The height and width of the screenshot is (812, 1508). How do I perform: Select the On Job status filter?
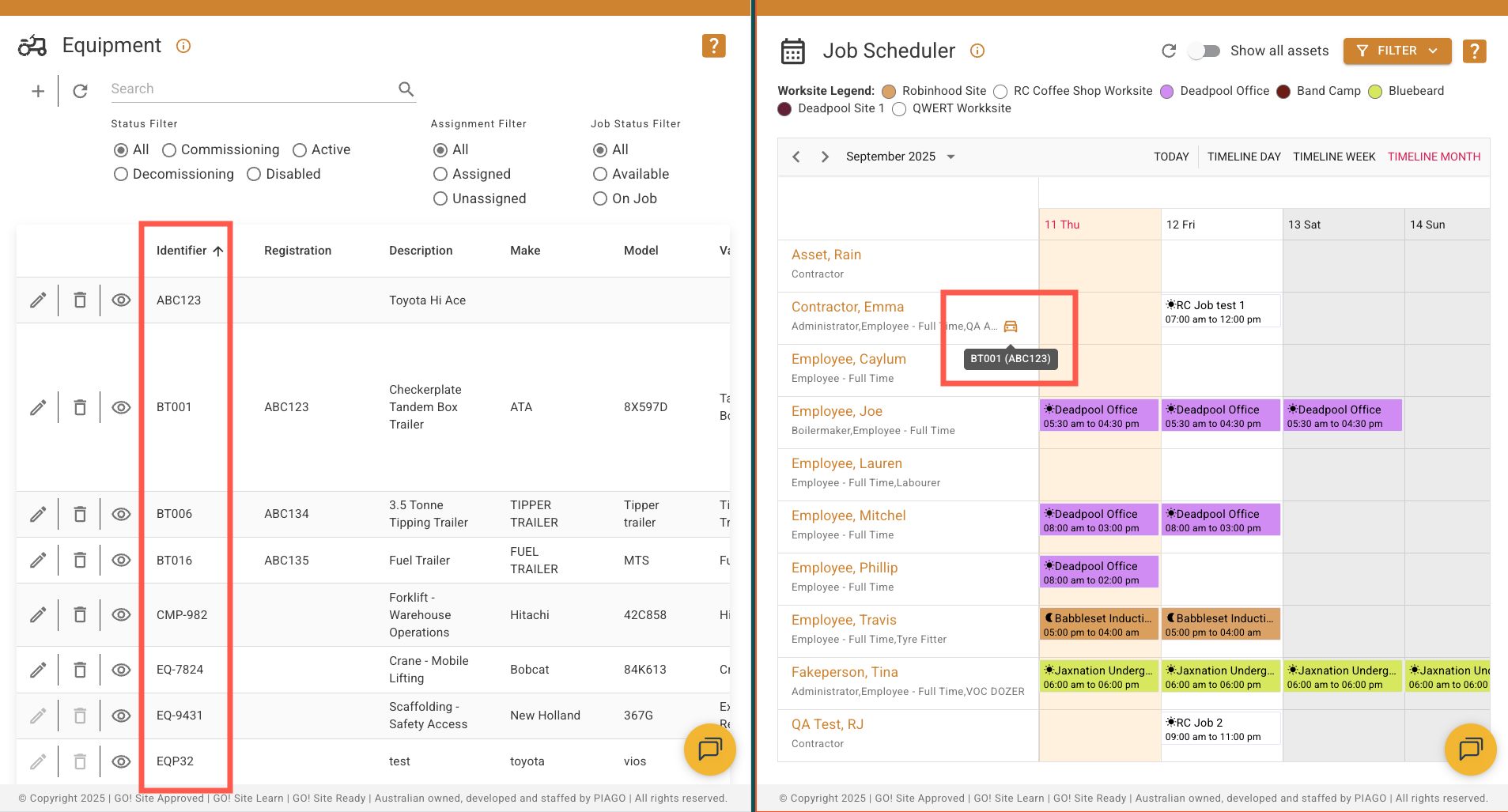600,198
